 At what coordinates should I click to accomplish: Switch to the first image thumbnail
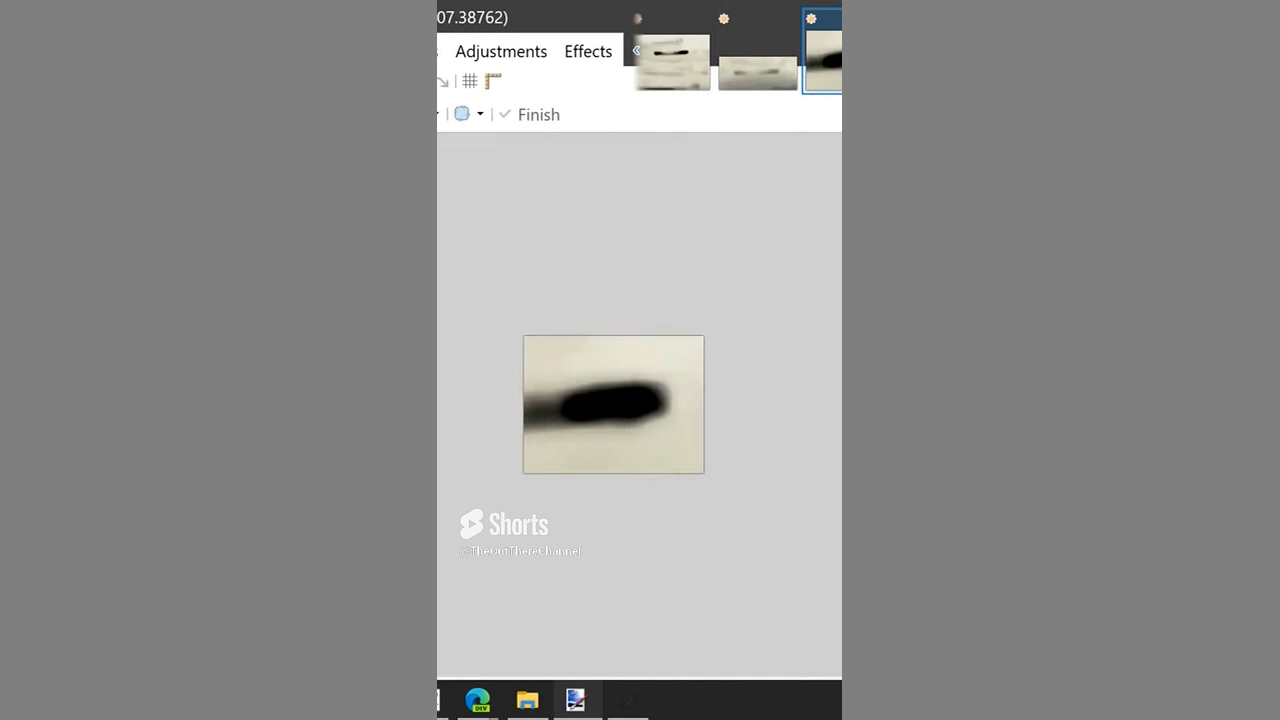pos(672,62)
